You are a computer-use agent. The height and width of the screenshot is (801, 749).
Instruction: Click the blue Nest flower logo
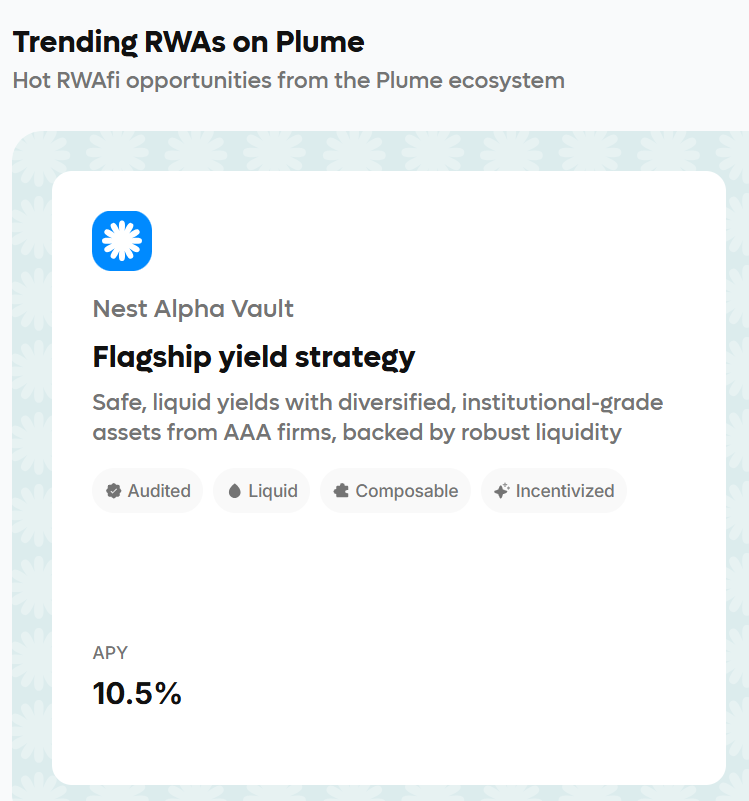click(x=122, y=241)
